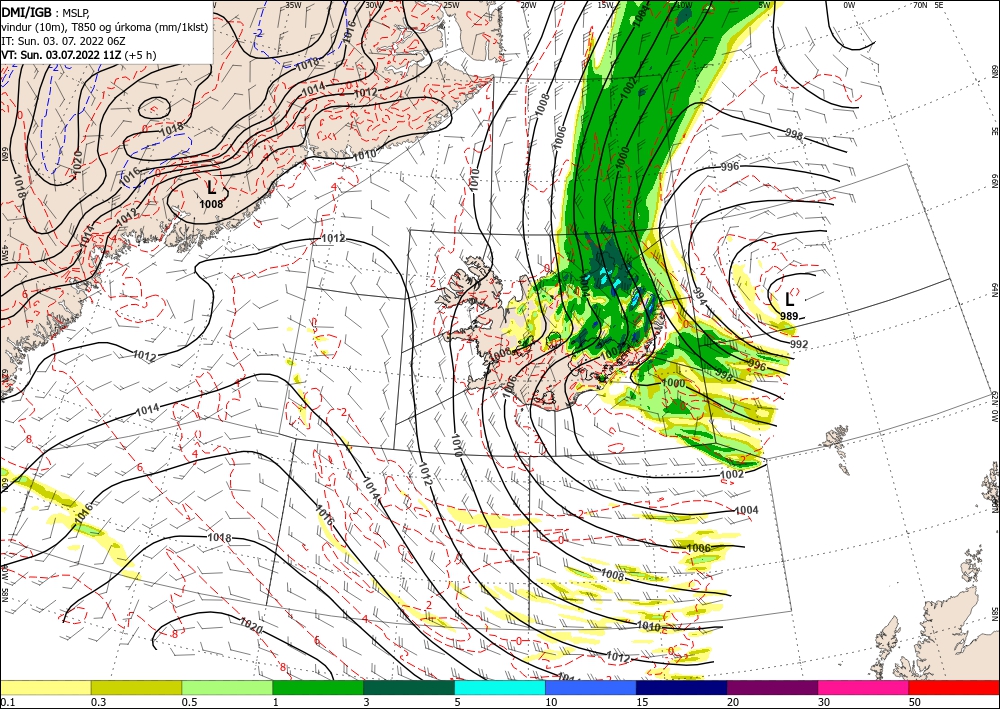This screenshot has width=1000, height=709.
Task: Click the legend value 30
Action: 824,702
